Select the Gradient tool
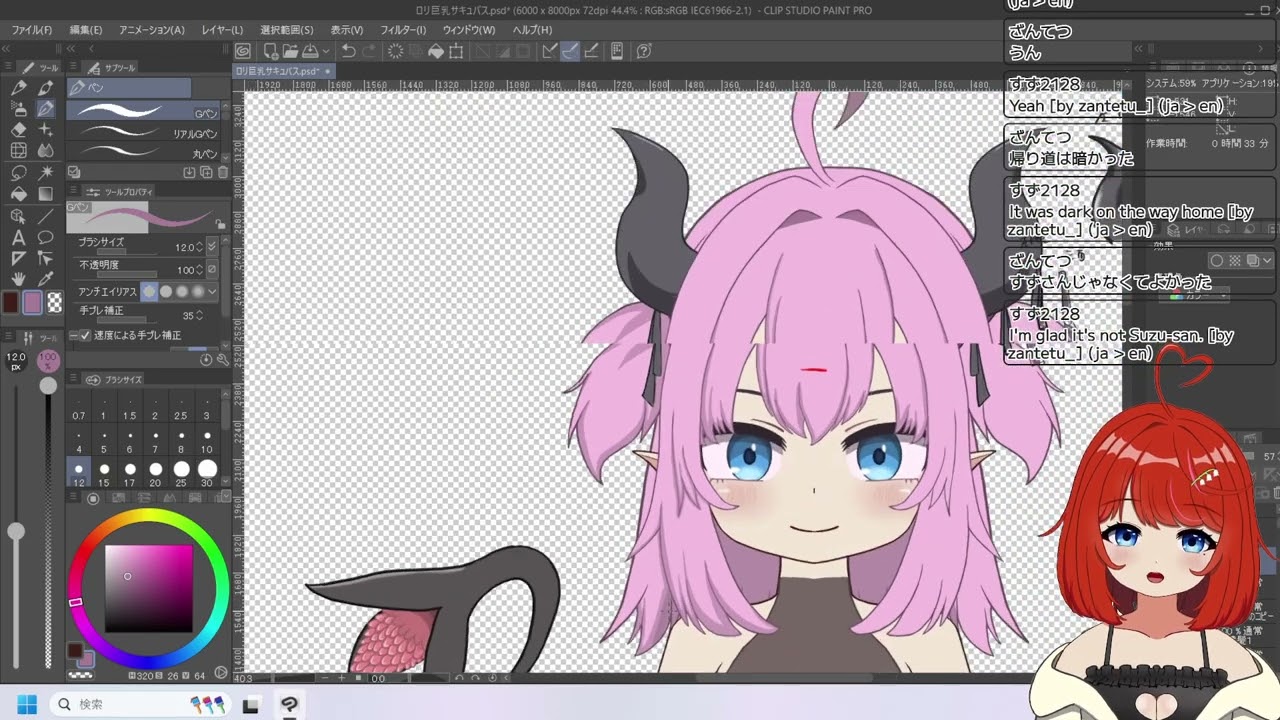Image resolution: width=1280 pixels, height=720 pixels. (45, 194)
